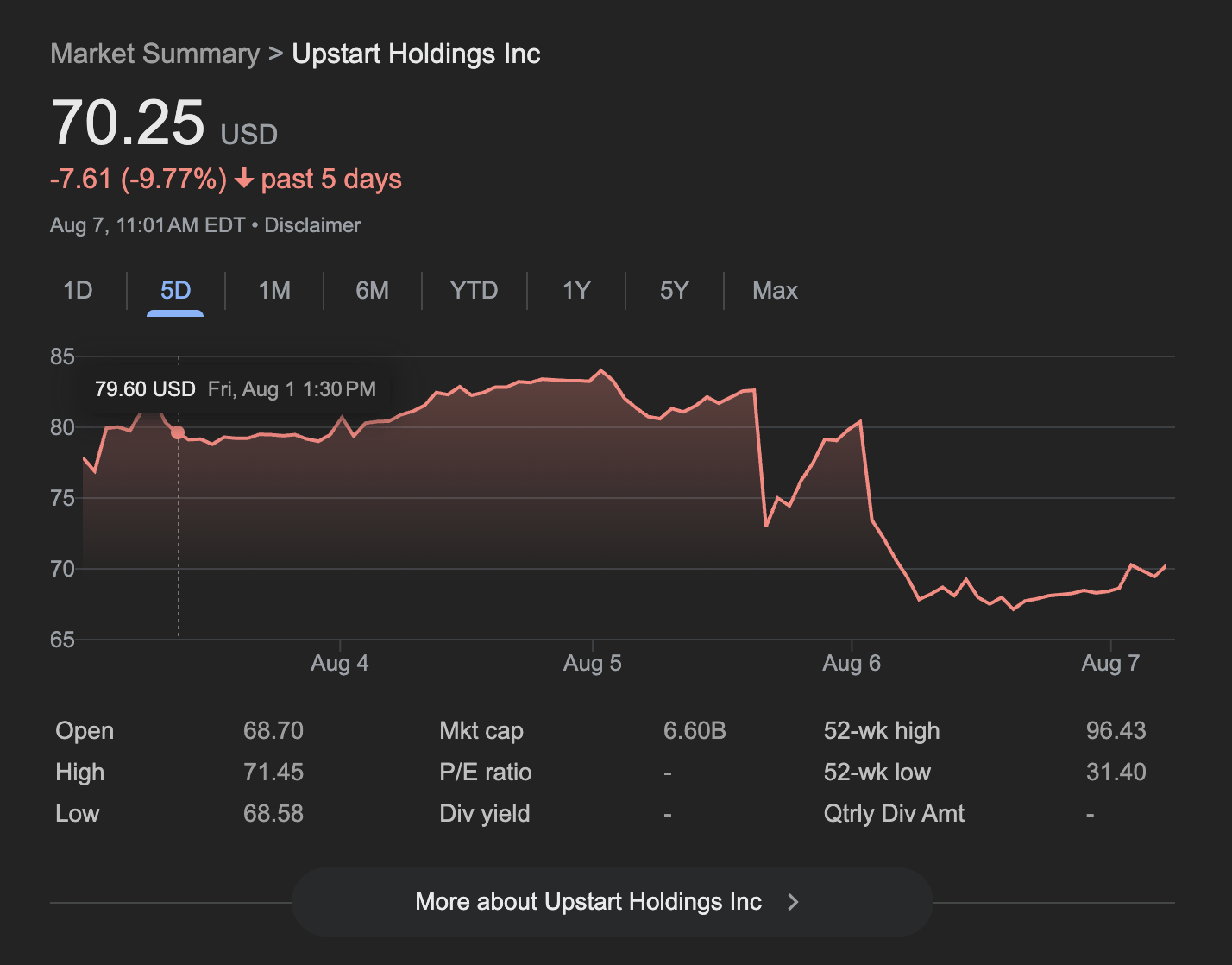Switch to the 6M chart range
1232x965 pixels.
(x=373, y=290)
